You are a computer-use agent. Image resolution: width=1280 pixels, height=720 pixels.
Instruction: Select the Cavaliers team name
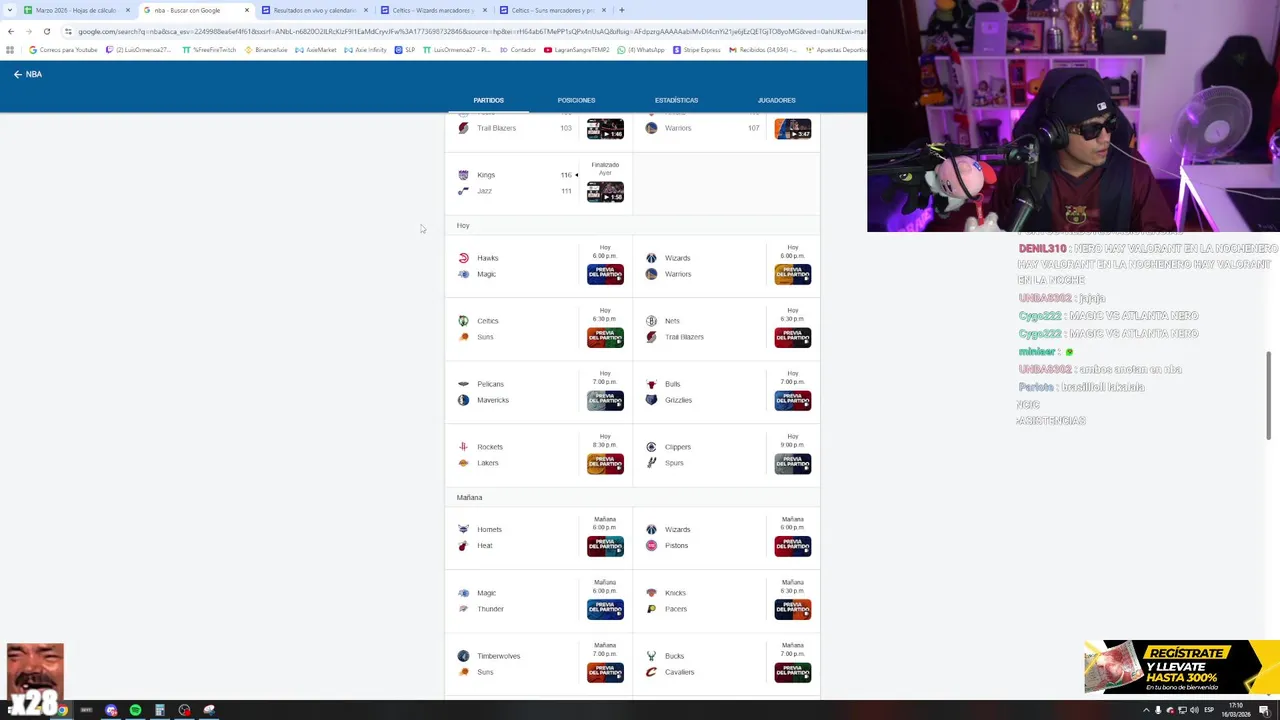(x=679, y=672)
